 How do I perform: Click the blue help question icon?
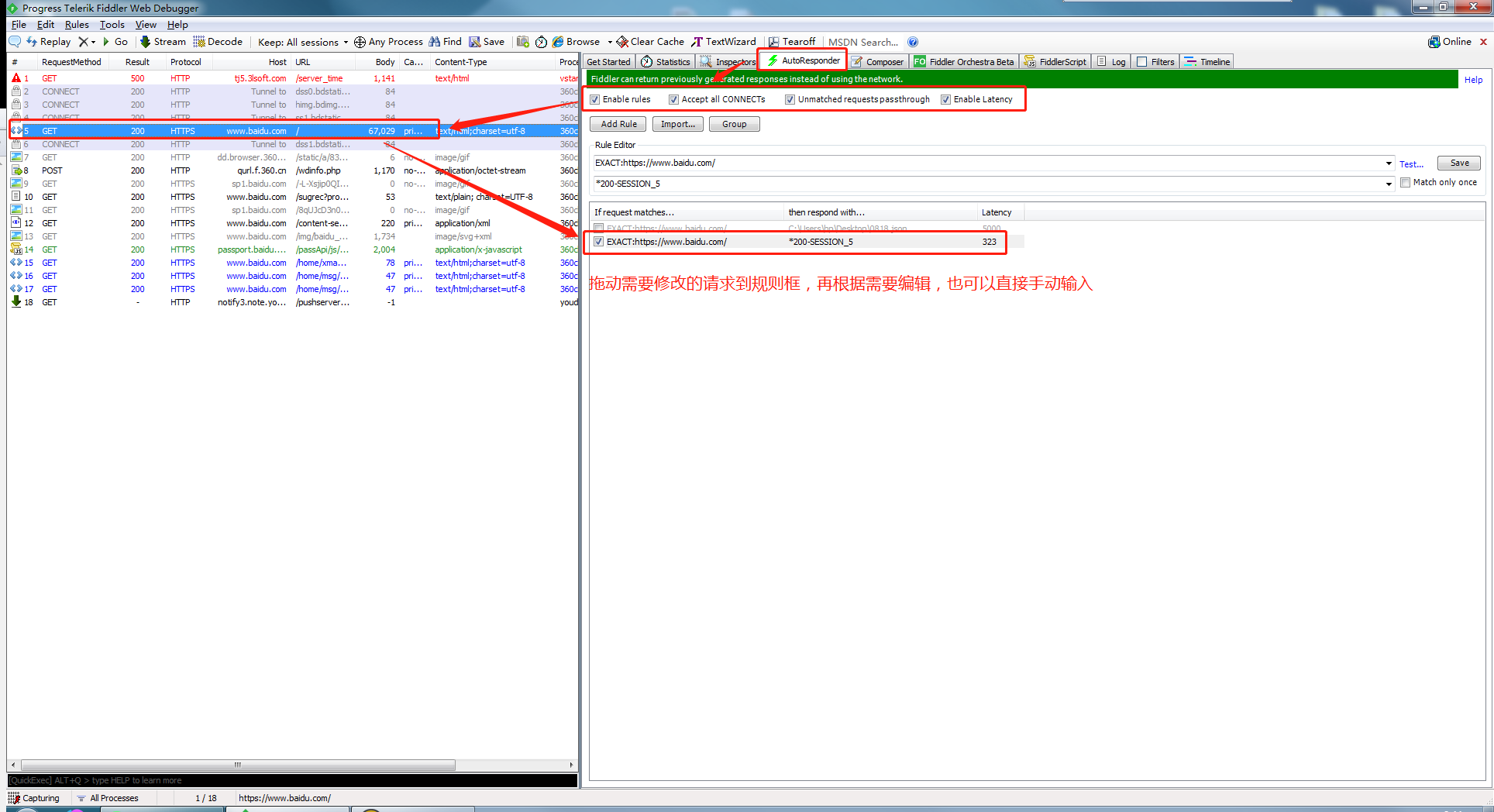(x=913, y=42)
